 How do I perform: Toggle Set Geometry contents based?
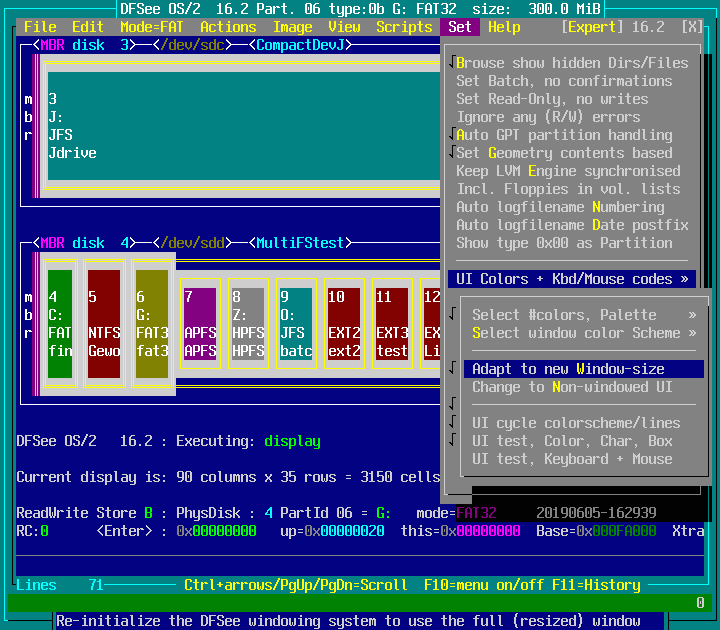click(572, 153)
